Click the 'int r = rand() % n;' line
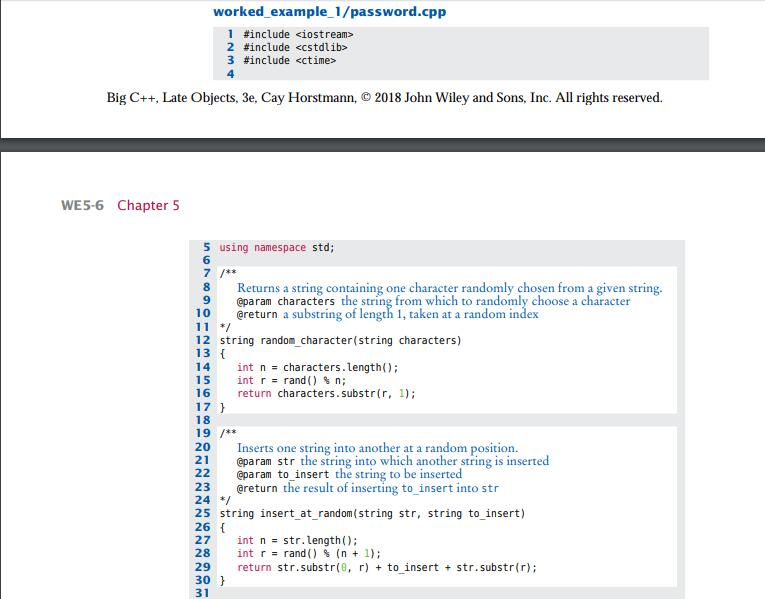Screen dimensions: 765x599 point(291,380)
